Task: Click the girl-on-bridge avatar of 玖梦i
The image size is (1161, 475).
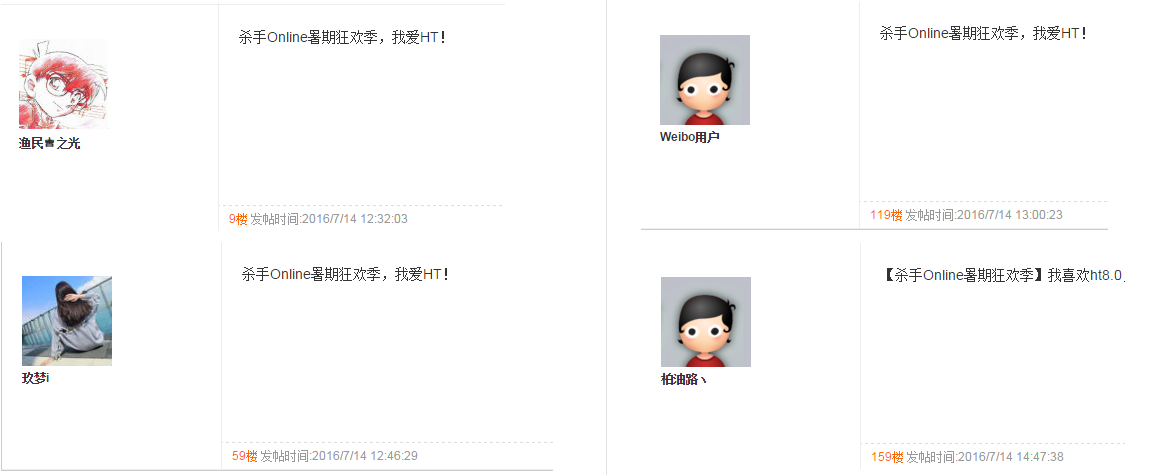Action: click(67, 320)
